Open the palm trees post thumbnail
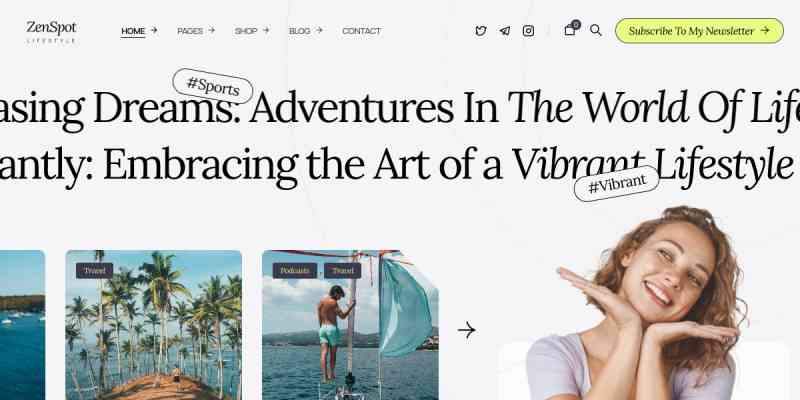Viewport: 800px width, 400px height. pyautogui.click(x=154, y=325)
